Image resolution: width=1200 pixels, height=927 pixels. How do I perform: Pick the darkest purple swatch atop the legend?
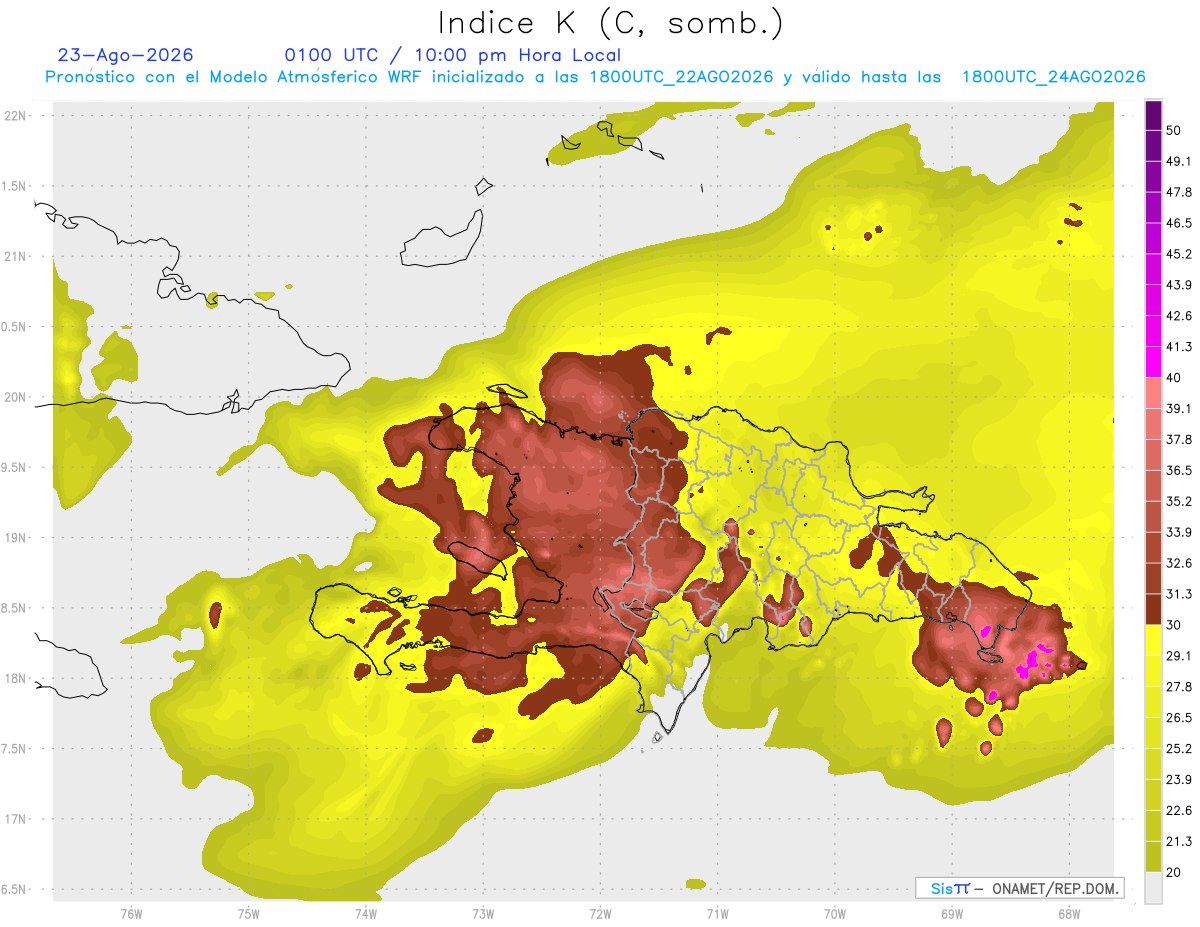click(x=1153, y=115)
